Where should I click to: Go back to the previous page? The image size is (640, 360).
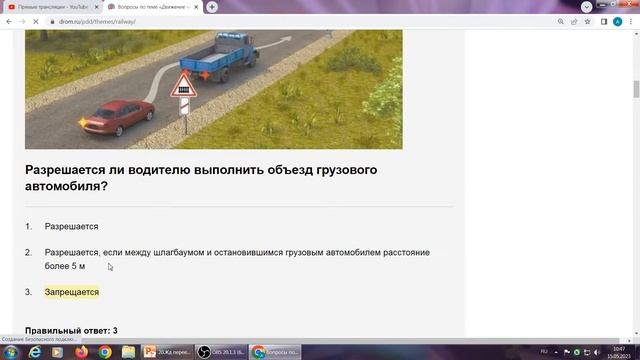pos(9,22)
